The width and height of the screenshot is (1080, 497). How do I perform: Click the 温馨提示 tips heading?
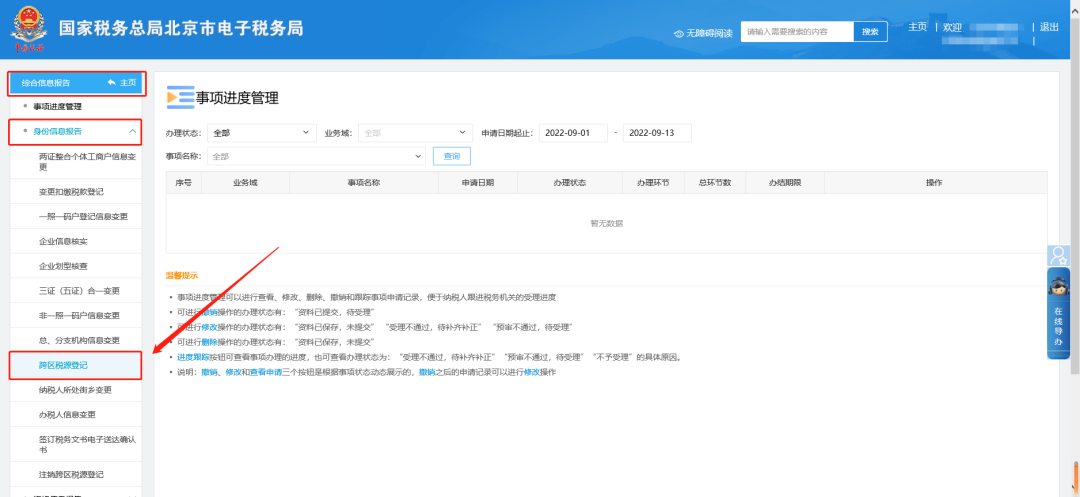coord(181,275)
